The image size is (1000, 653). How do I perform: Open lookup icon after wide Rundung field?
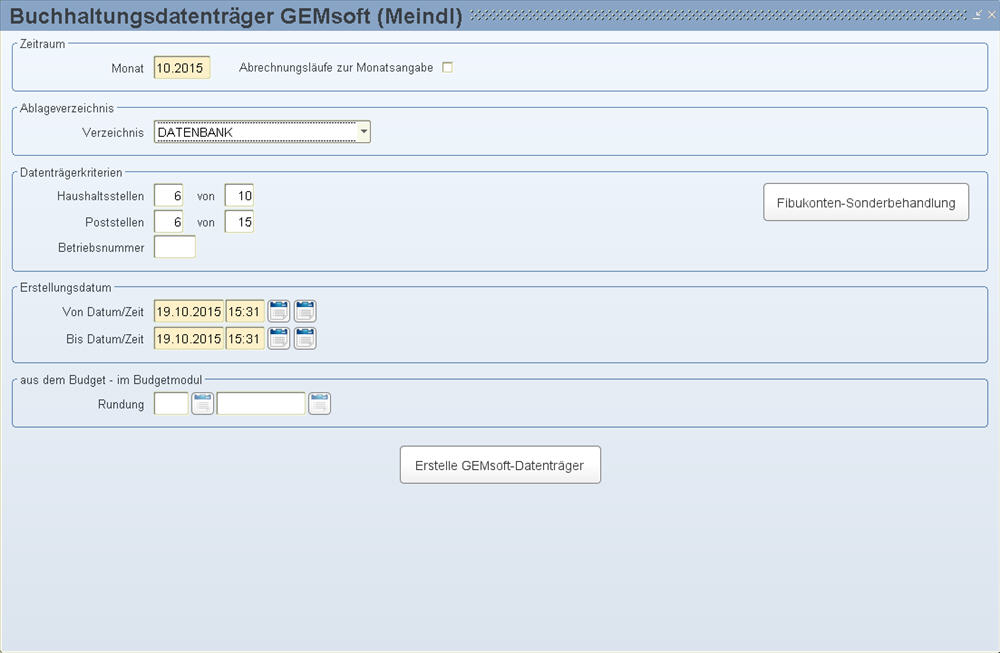320,404
